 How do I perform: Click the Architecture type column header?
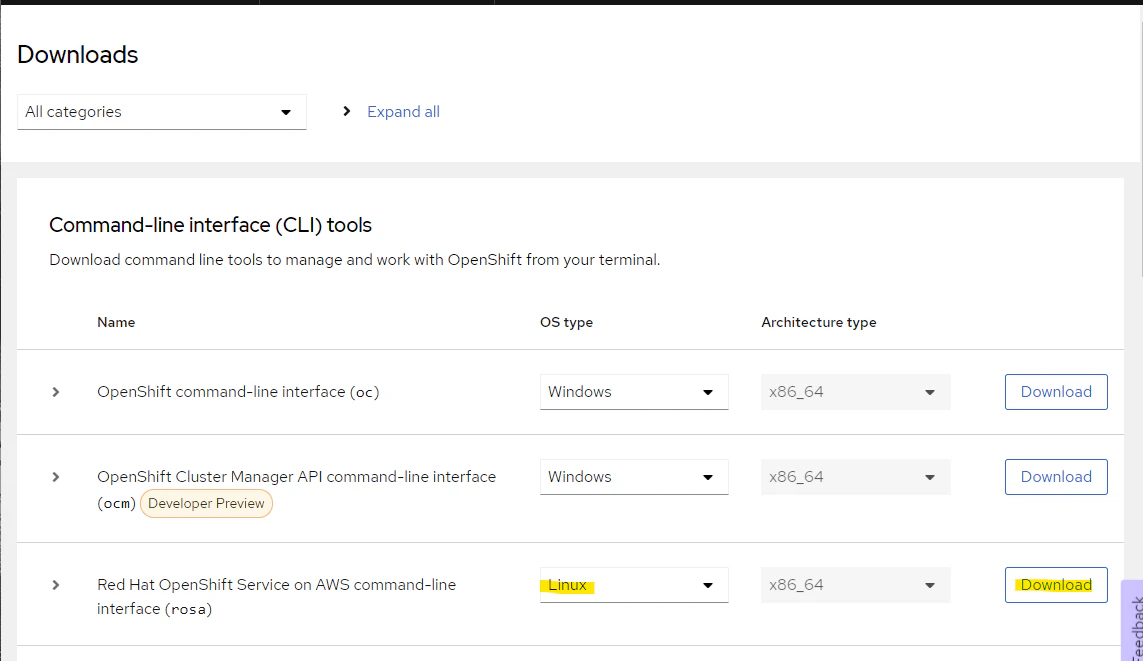coord(819,322)
